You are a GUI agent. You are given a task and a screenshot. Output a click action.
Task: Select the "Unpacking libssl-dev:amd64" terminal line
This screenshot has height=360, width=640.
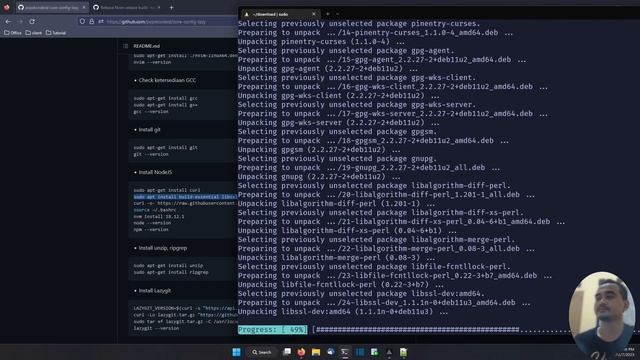point(343,311)
